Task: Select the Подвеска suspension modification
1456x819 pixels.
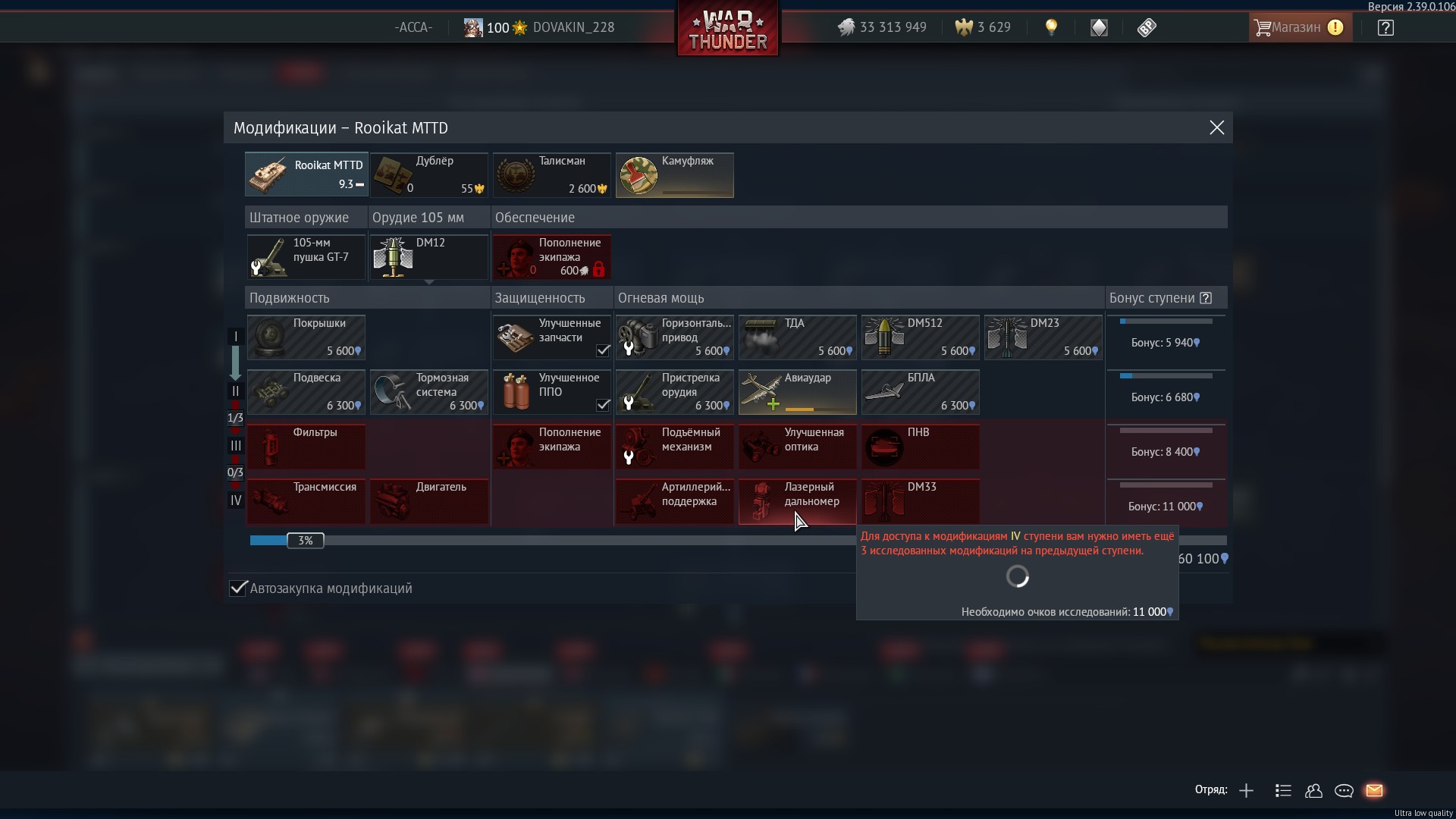Action: 306,392
